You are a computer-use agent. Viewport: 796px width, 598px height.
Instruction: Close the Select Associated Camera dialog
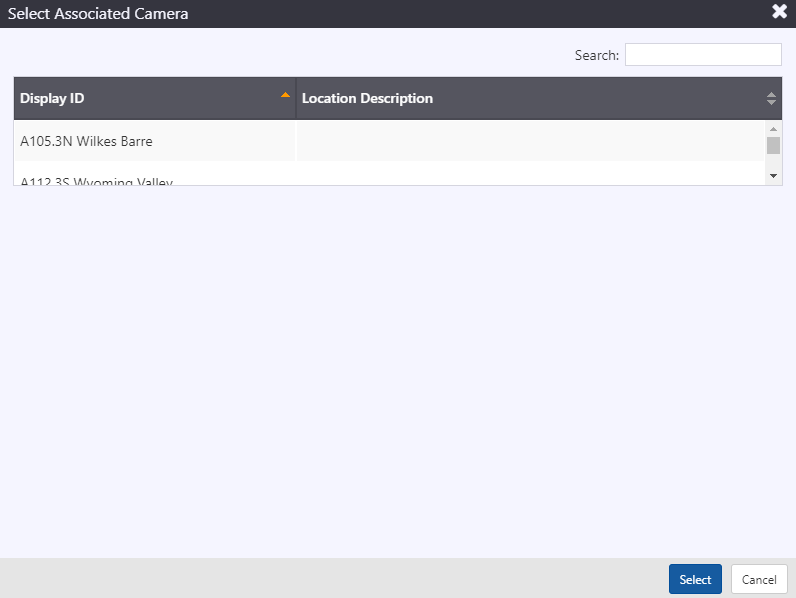[779, 11]
